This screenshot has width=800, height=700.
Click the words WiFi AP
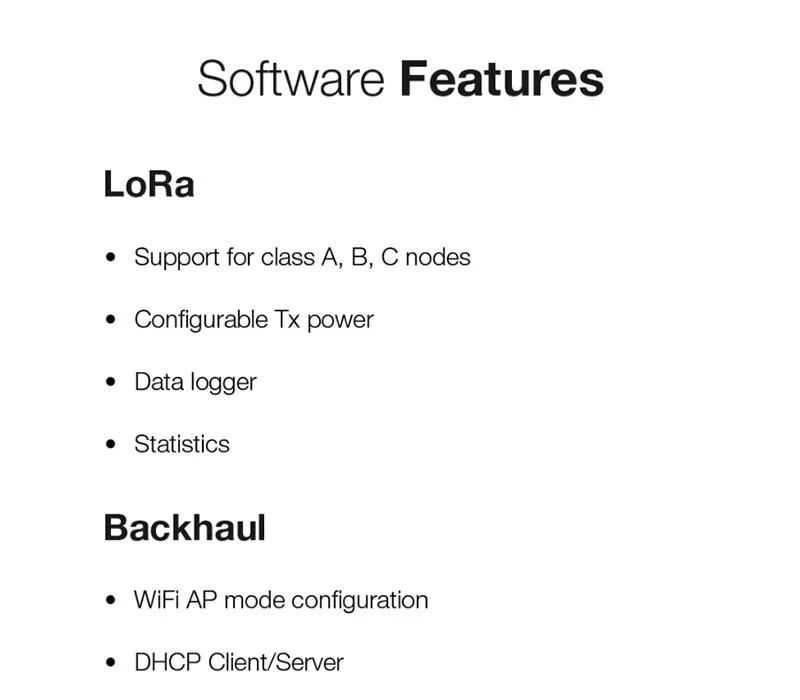tap(176, 600)
